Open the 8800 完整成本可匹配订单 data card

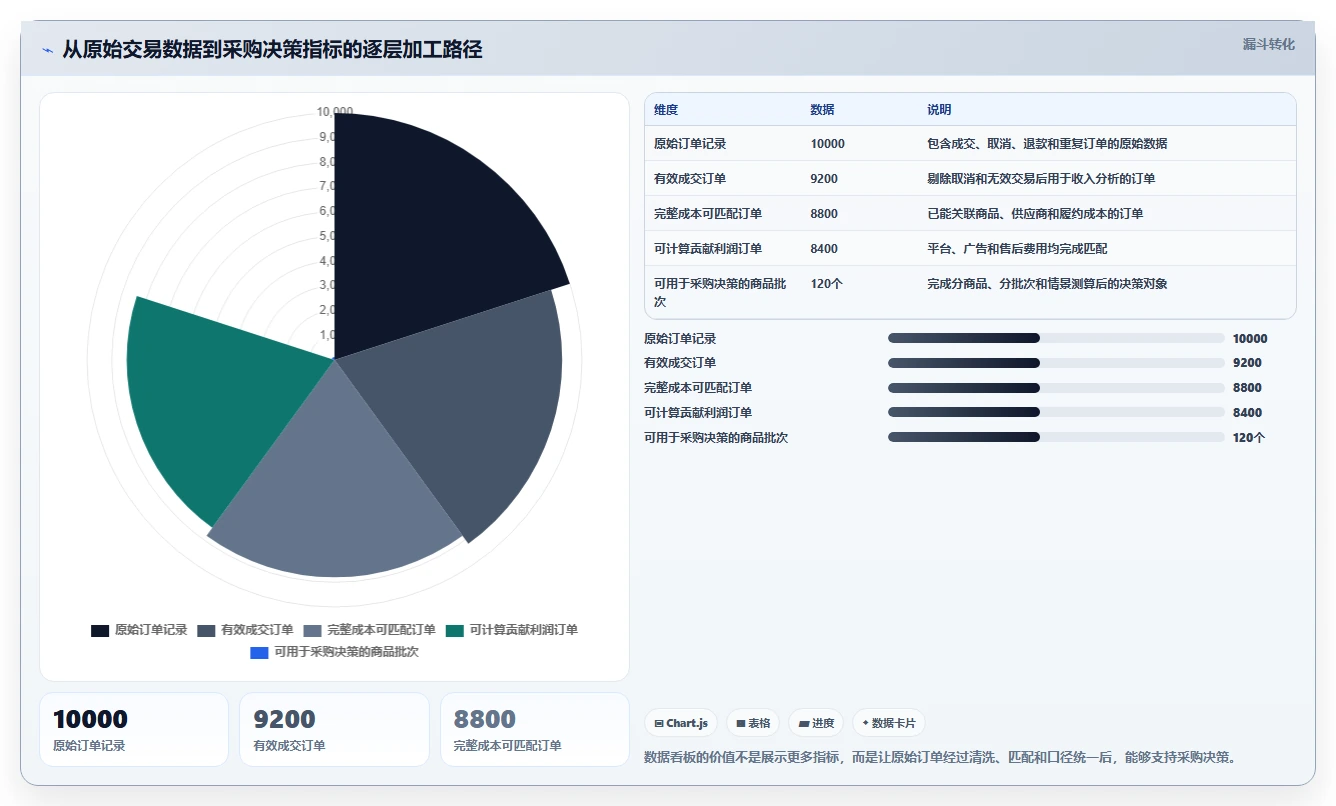pos(535,730)
